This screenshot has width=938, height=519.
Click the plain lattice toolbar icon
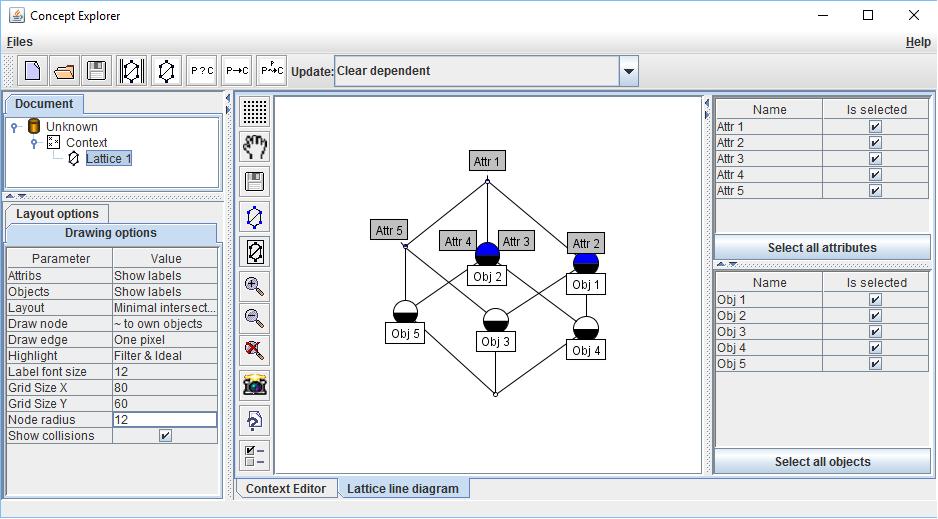[166, 71]
